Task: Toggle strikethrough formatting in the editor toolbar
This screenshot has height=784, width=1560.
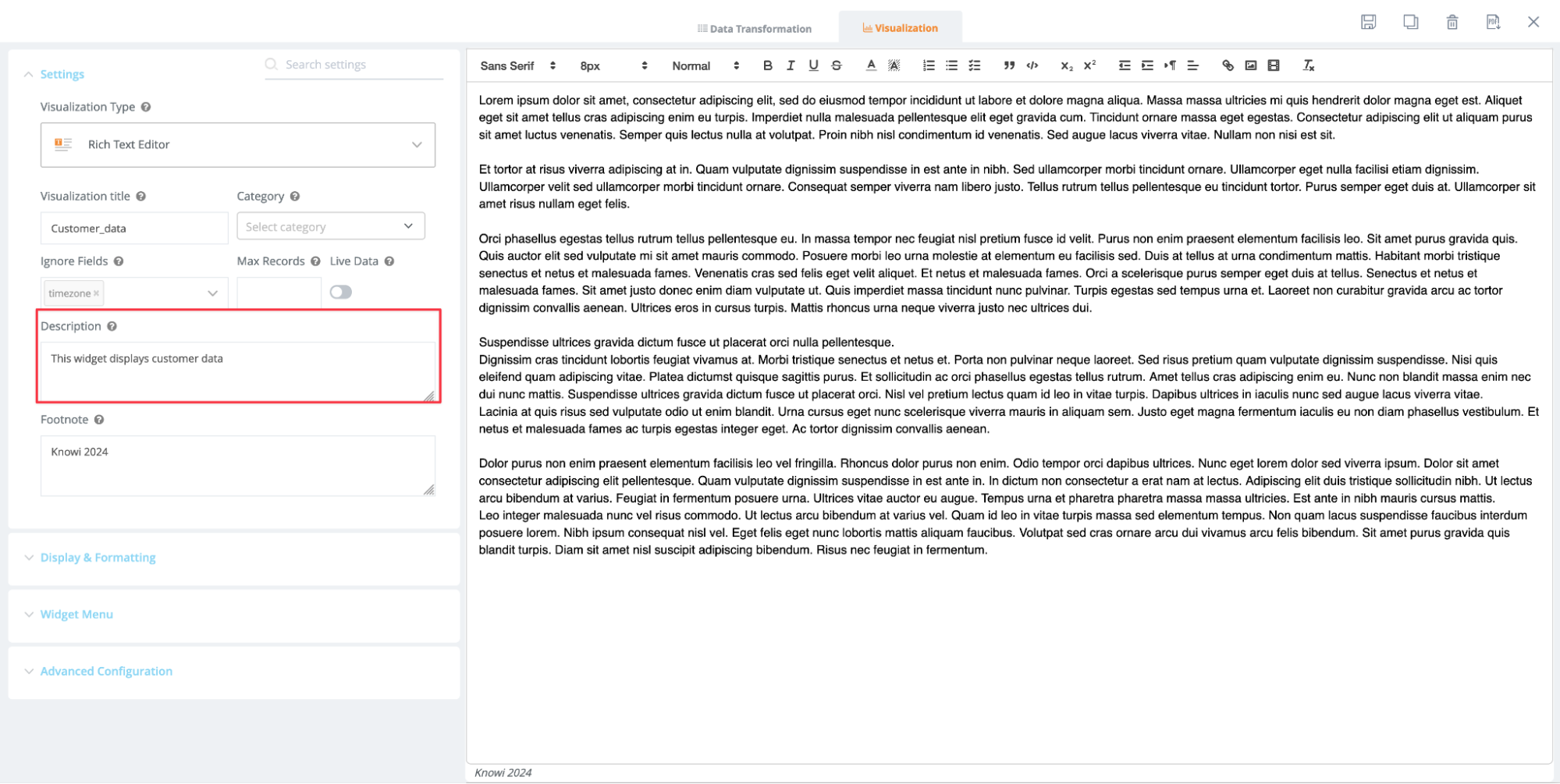Action: pyautogui.click(x=837, y=66)
